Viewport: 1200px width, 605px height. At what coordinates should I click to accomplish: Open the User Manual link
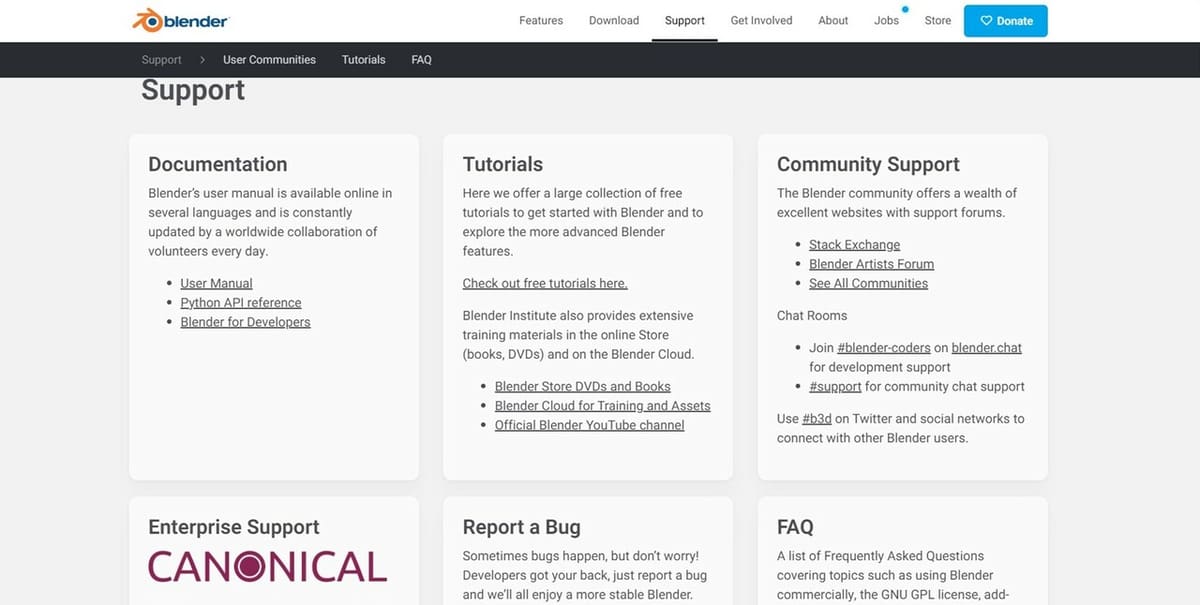[217, 283]
